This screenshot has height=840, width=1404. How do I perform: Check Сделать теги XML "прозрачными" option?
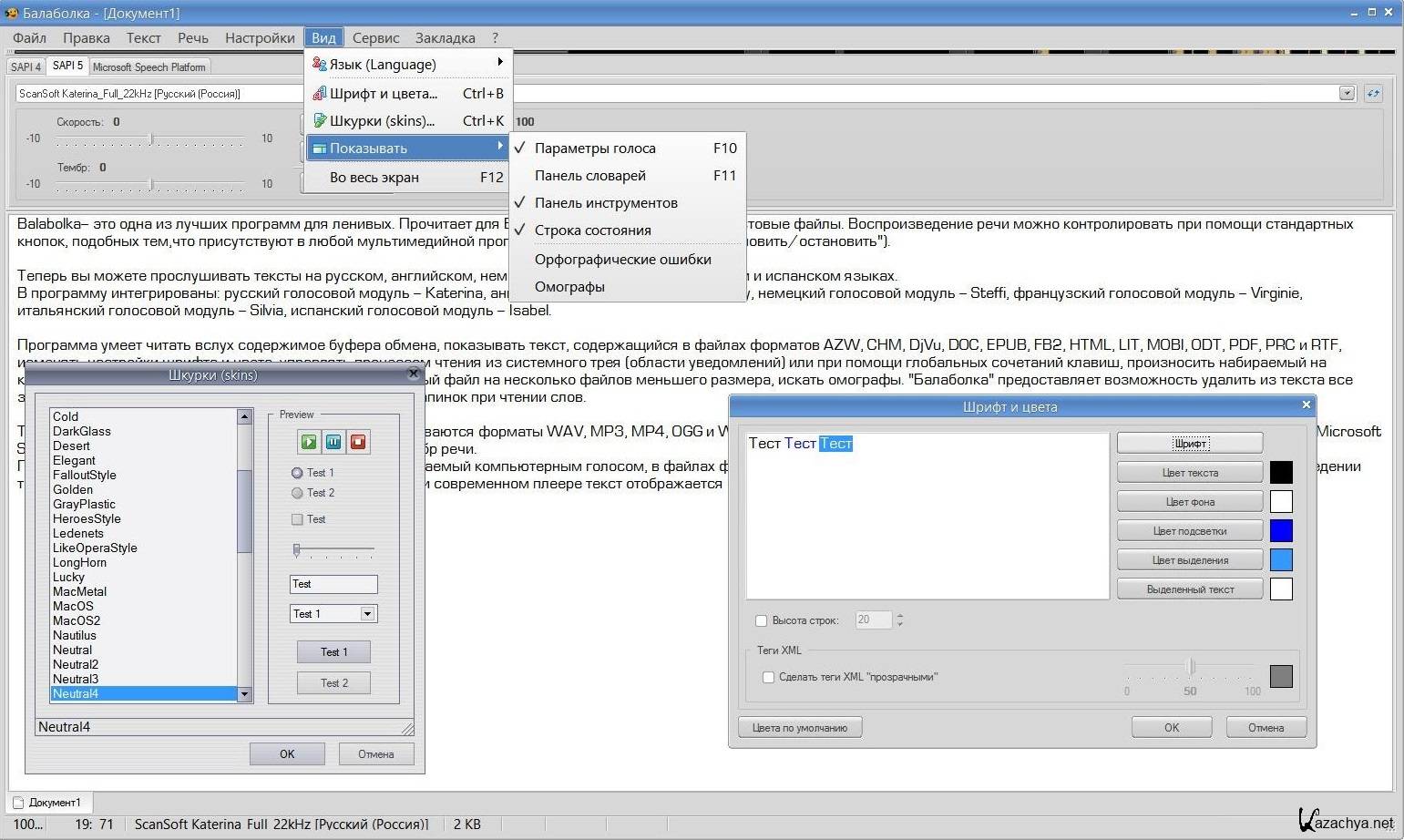coord(768,677)
